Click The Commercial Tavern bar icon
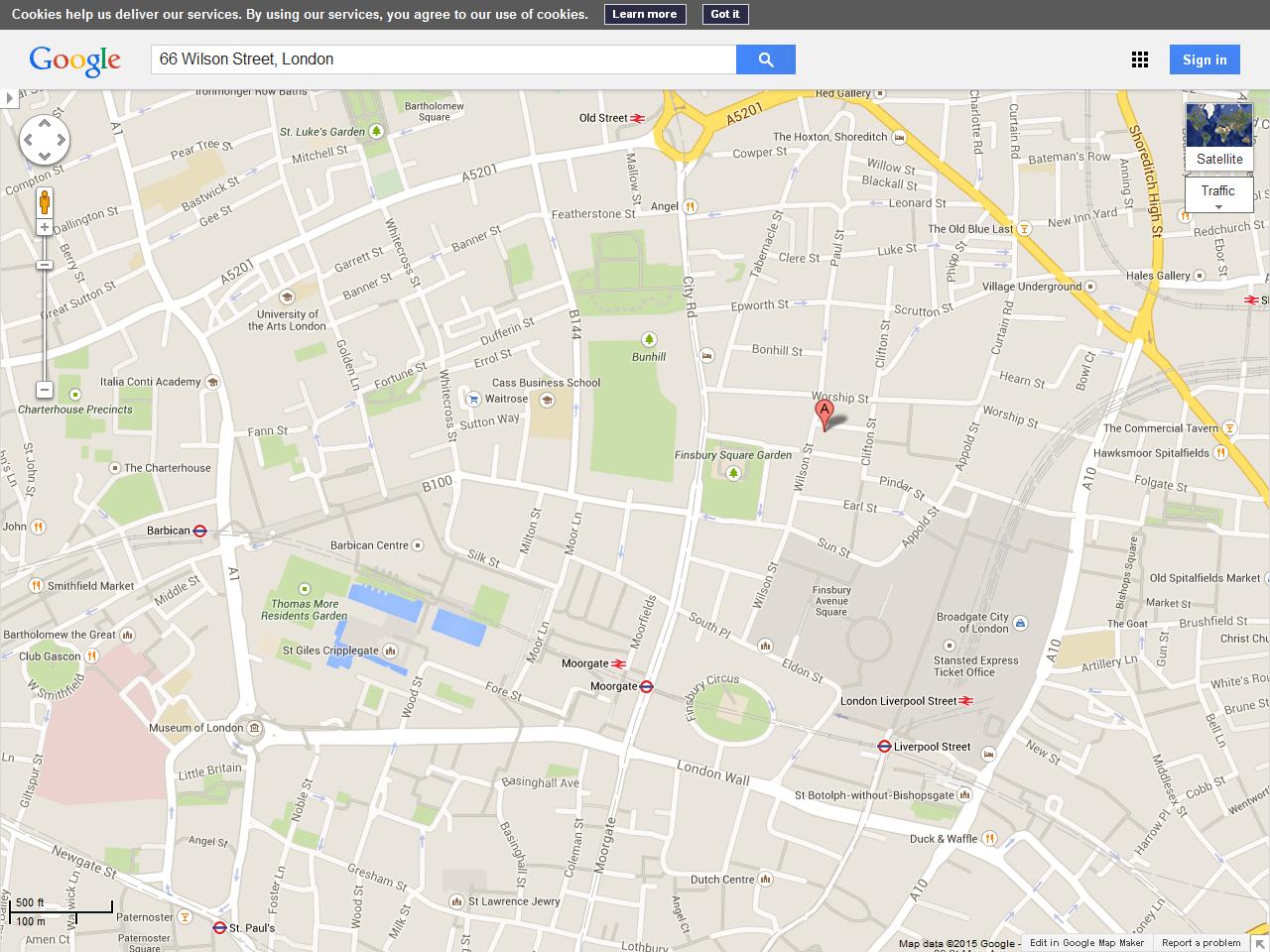The height and width of the screenshot is (952, 1270). pyautogui.click(x=1229, y=428)
